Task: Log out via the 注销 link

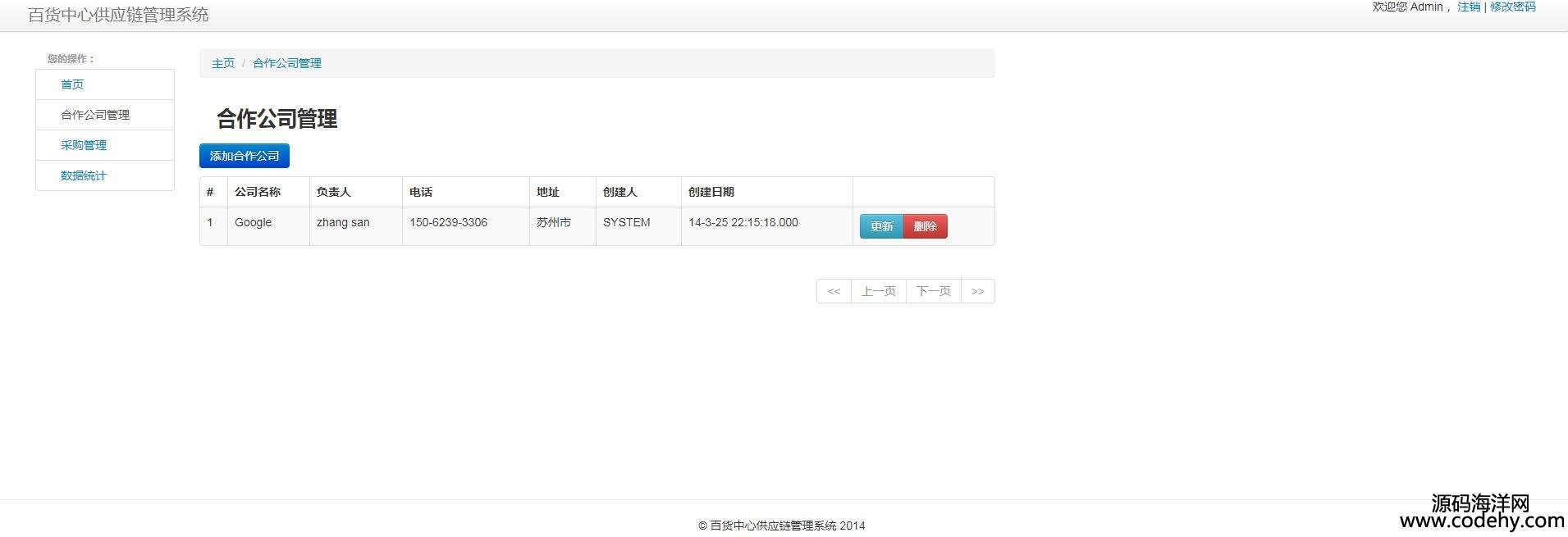Action: pos(1469,7)
